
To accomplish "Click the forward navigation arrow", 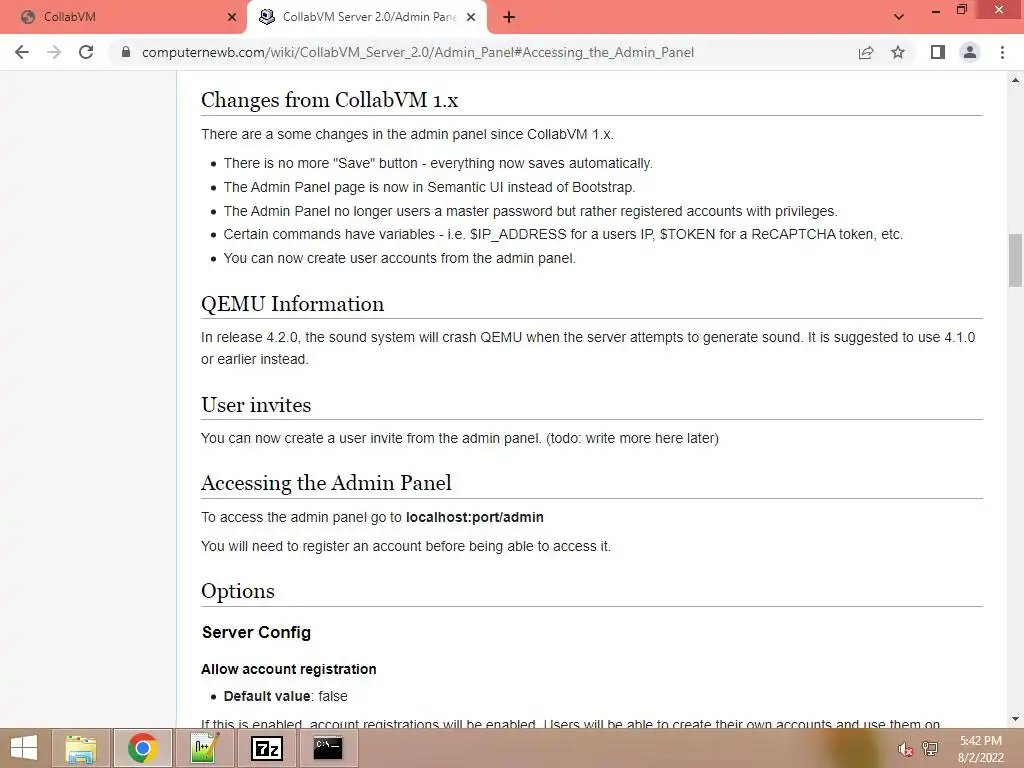I will tap(54, 52).
